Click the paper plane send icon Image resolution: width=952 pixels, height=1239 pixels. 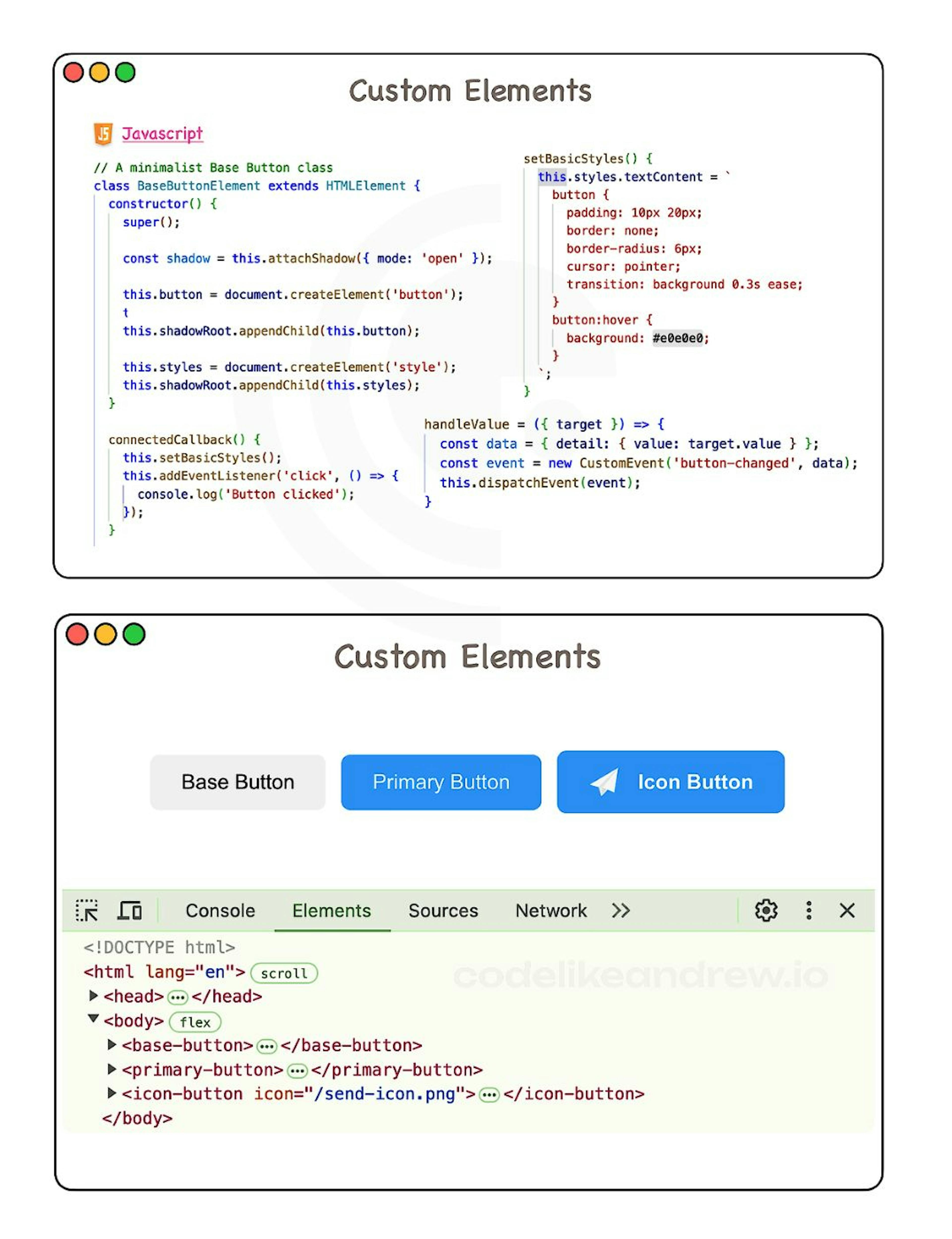click(x=605, y=782)
